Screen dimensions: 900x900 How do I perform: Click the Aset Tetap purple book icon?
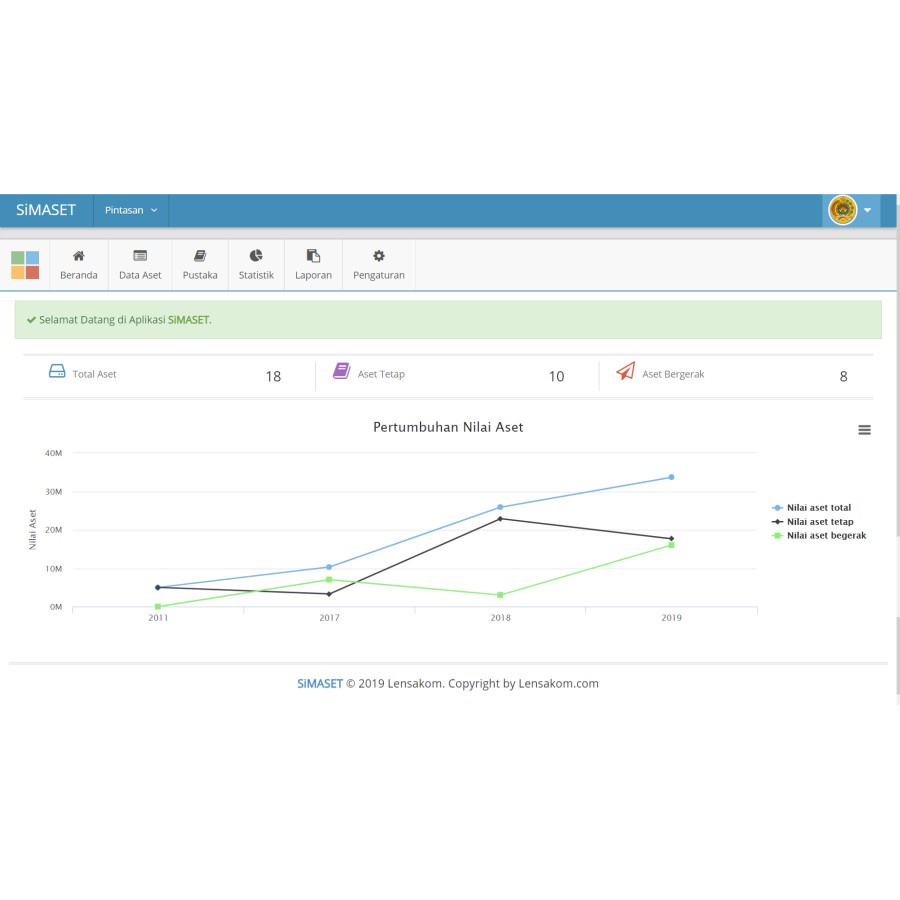tap(341, 371)
